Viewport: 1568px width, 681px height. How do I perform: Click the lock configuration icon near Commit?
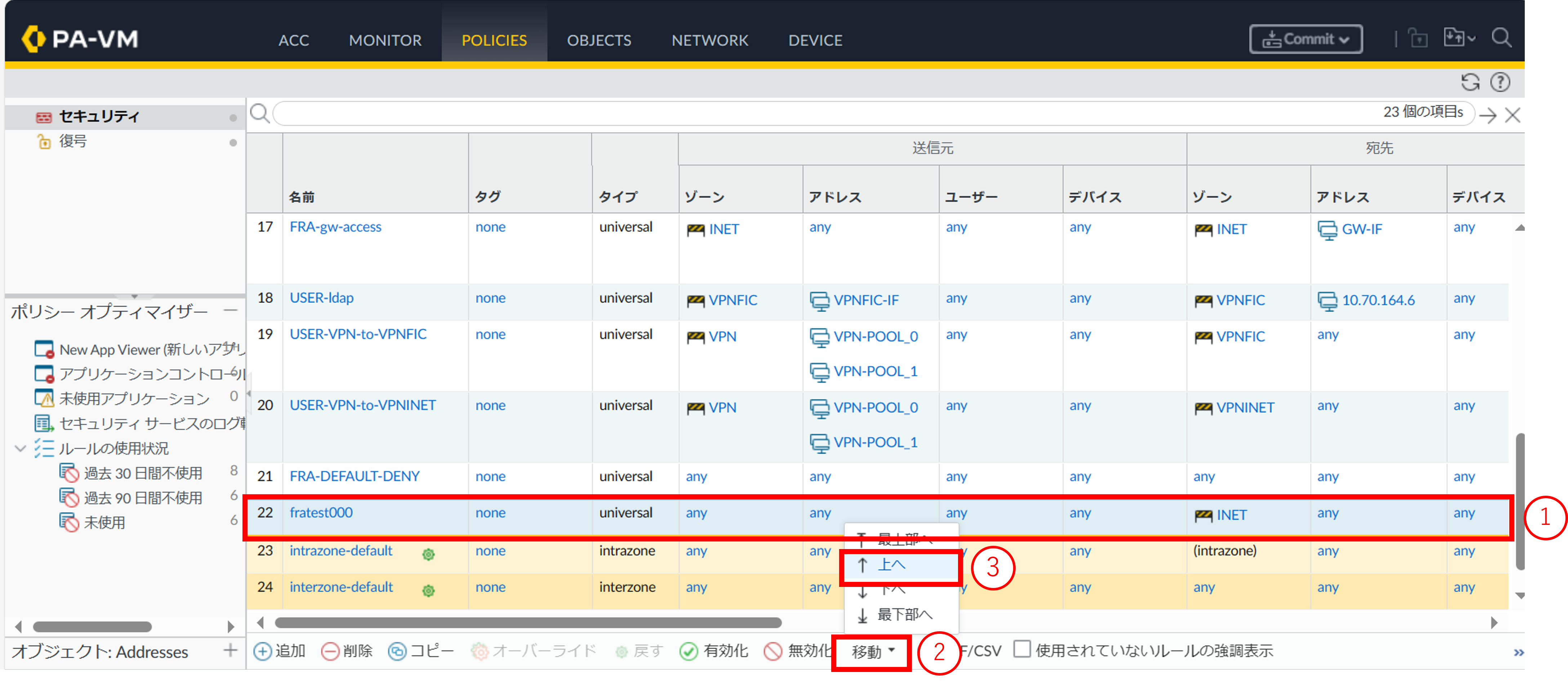tap(1418, 39)
